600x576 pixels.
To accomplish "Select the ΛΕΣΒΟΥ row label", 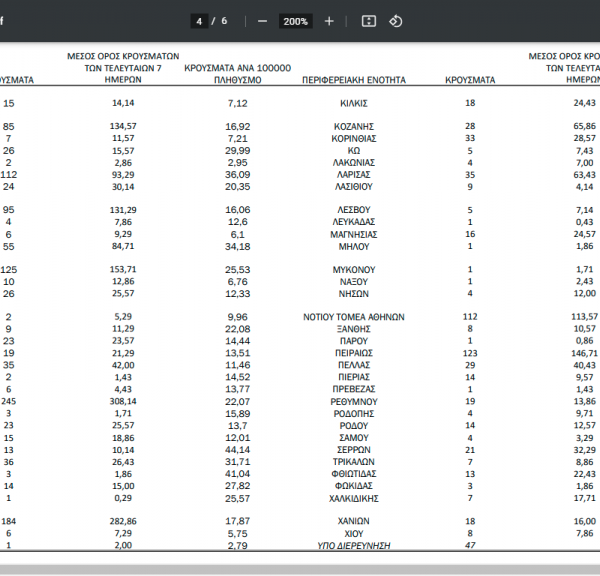I will 354,210.
